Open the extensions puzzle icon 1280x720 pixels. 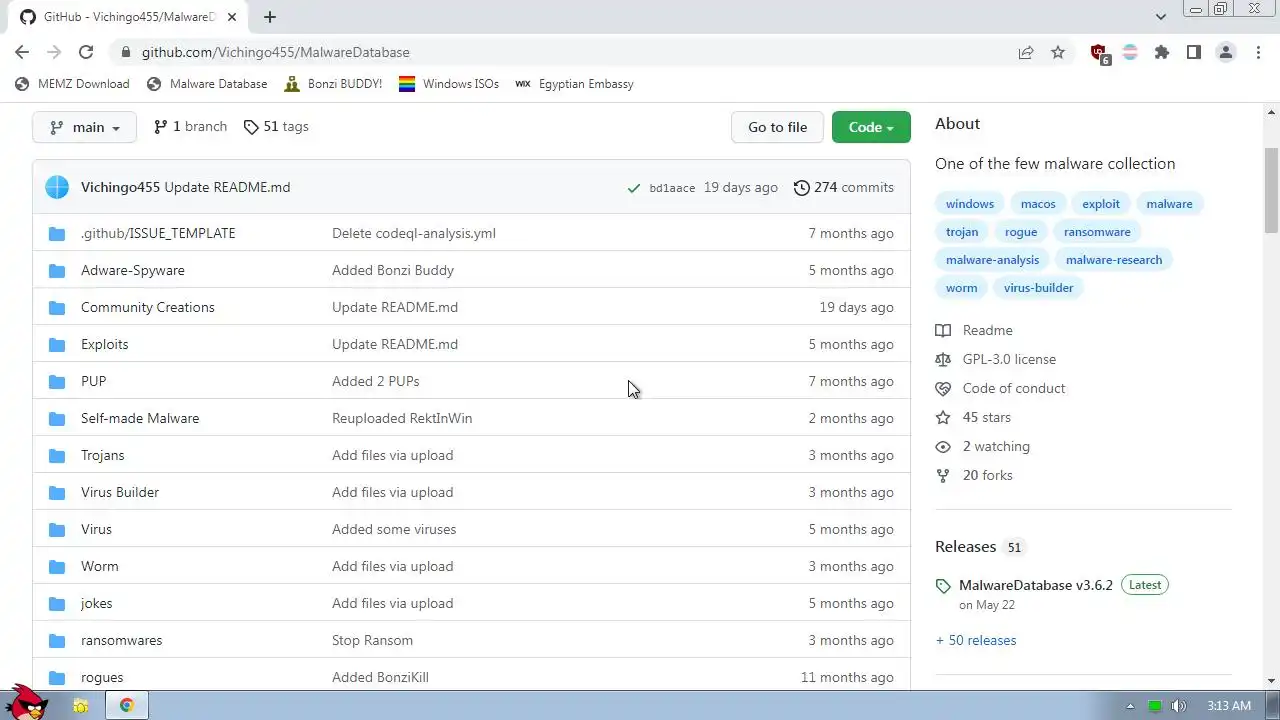coord(1162,52)
